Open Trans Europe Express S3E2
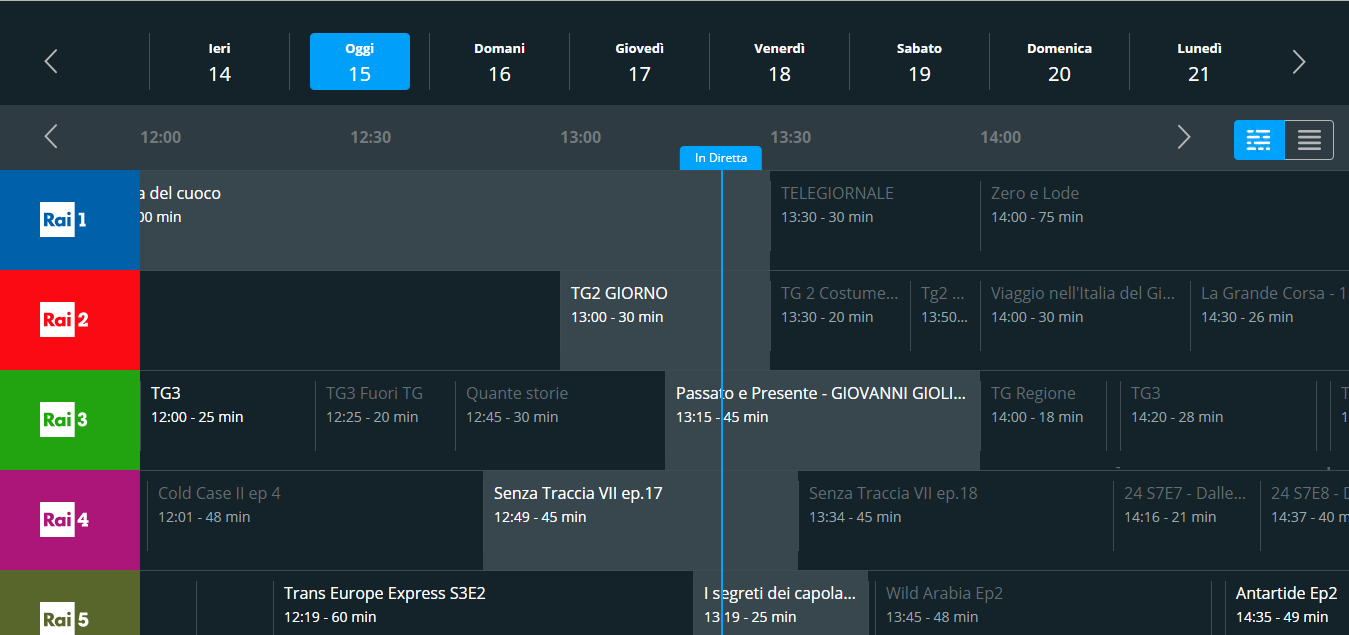The image size is (1349, 635). click(x=483, y=603)
